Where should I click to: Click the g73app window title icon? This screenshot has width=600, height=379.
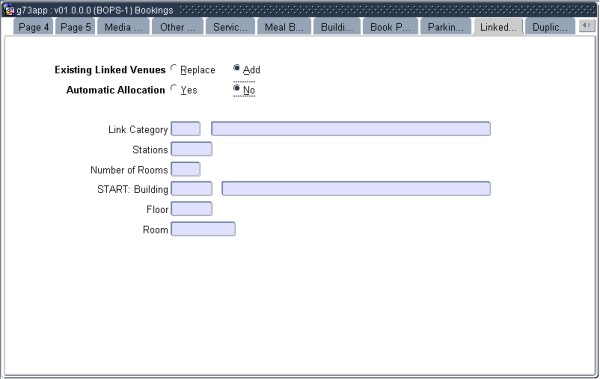pyautogui.click(x=8, y=10)
